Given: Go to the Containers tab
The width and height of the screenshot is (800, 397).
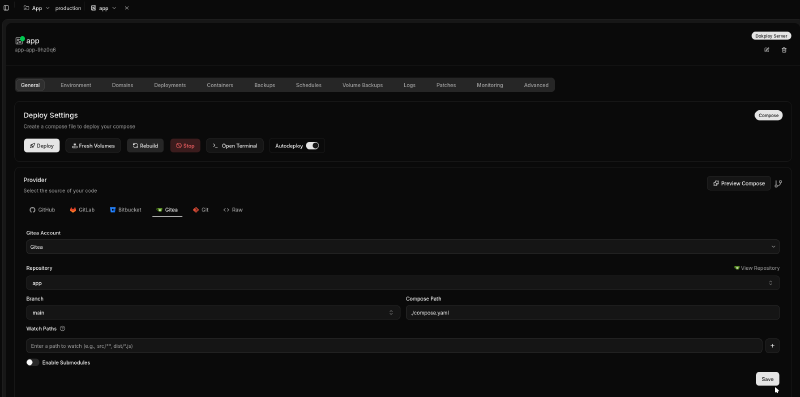Looking at the screenshot, I should click(220, 85).
